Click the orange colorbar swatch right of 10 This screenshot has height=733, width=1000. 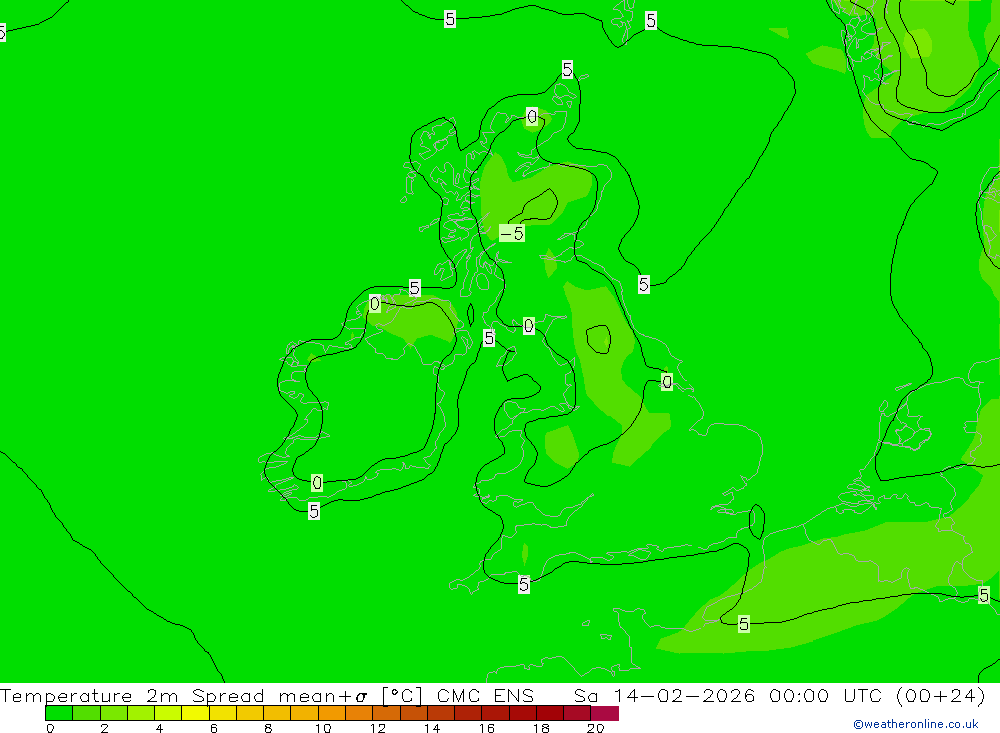tap(332, 713)
